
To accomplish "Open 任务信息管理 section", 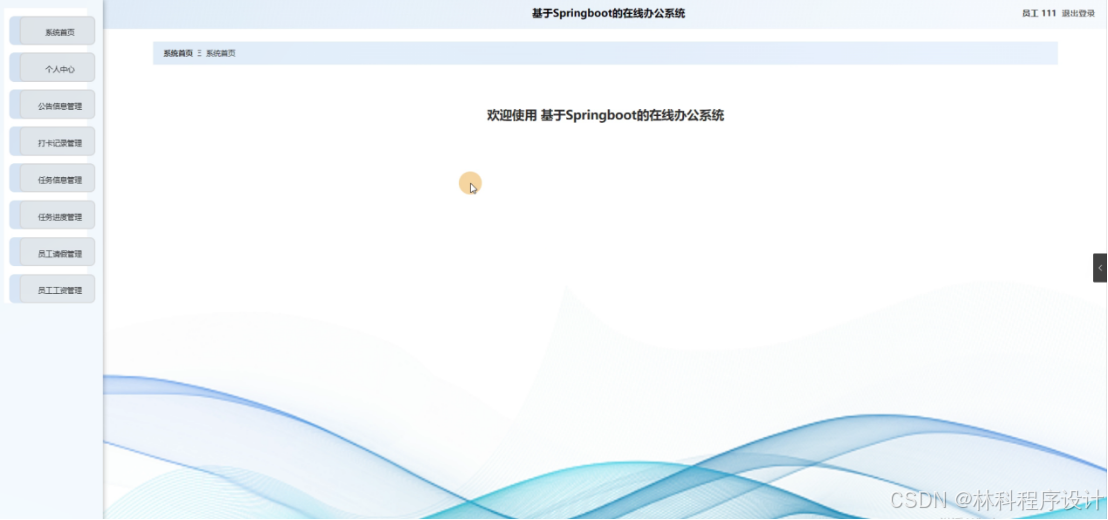I will [52, 178].
